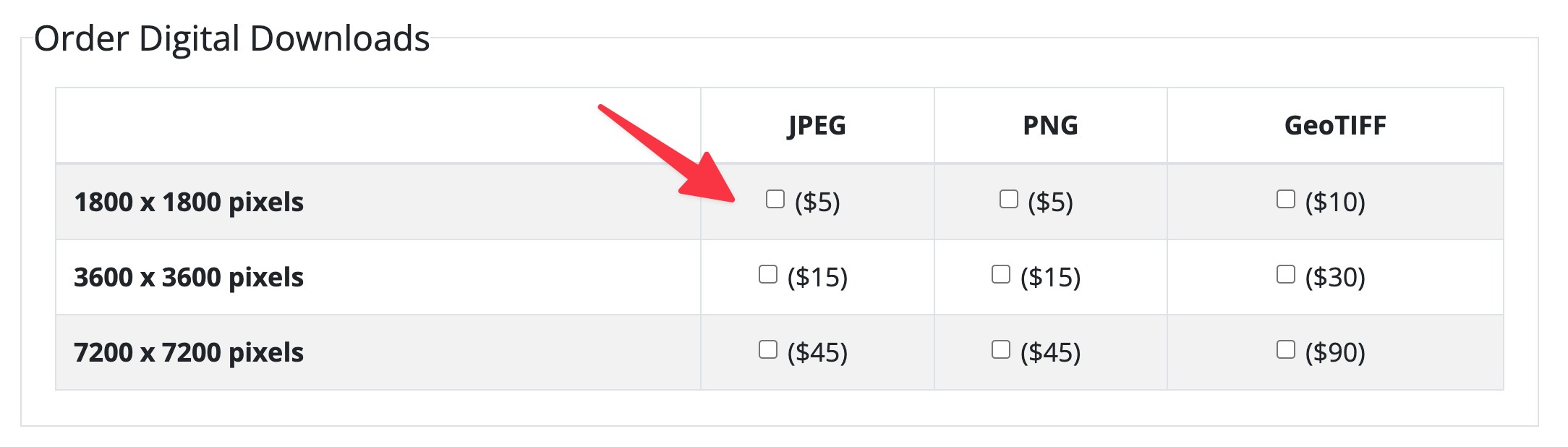Check the 1800 x 1800 PNG checkbox
The width and height of the screenshot is (1568, 447).
tap(1008, 199)
